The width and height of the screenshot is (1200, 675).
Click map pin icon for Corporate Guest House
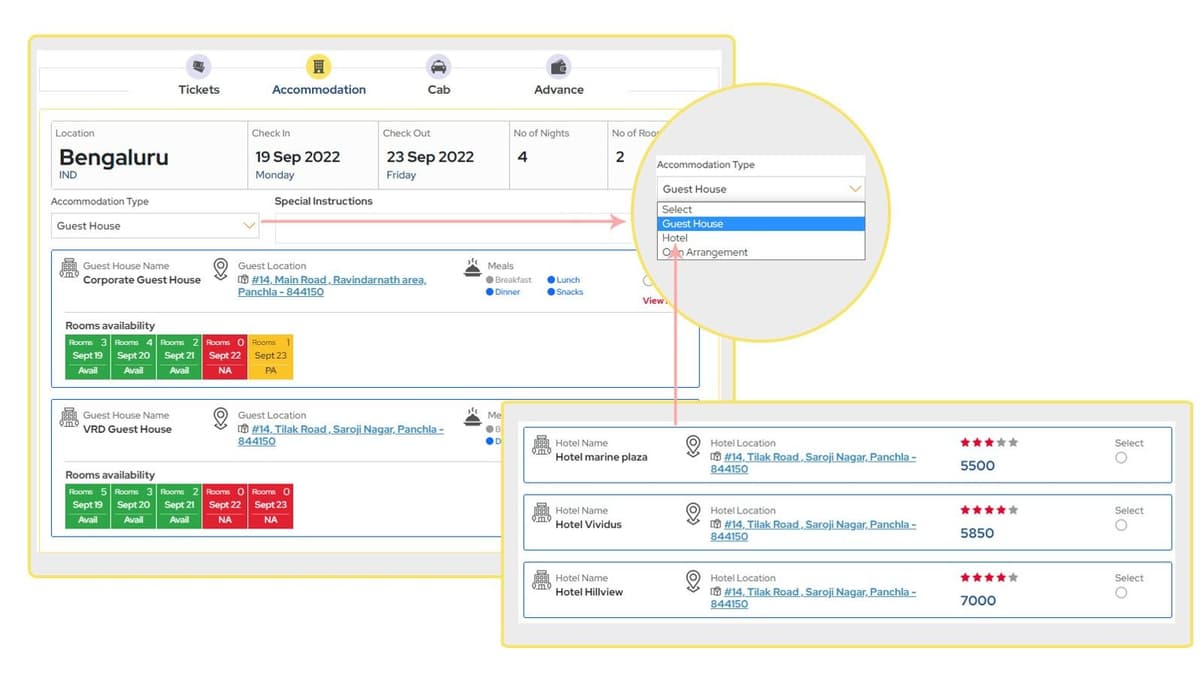click(221, 270)
